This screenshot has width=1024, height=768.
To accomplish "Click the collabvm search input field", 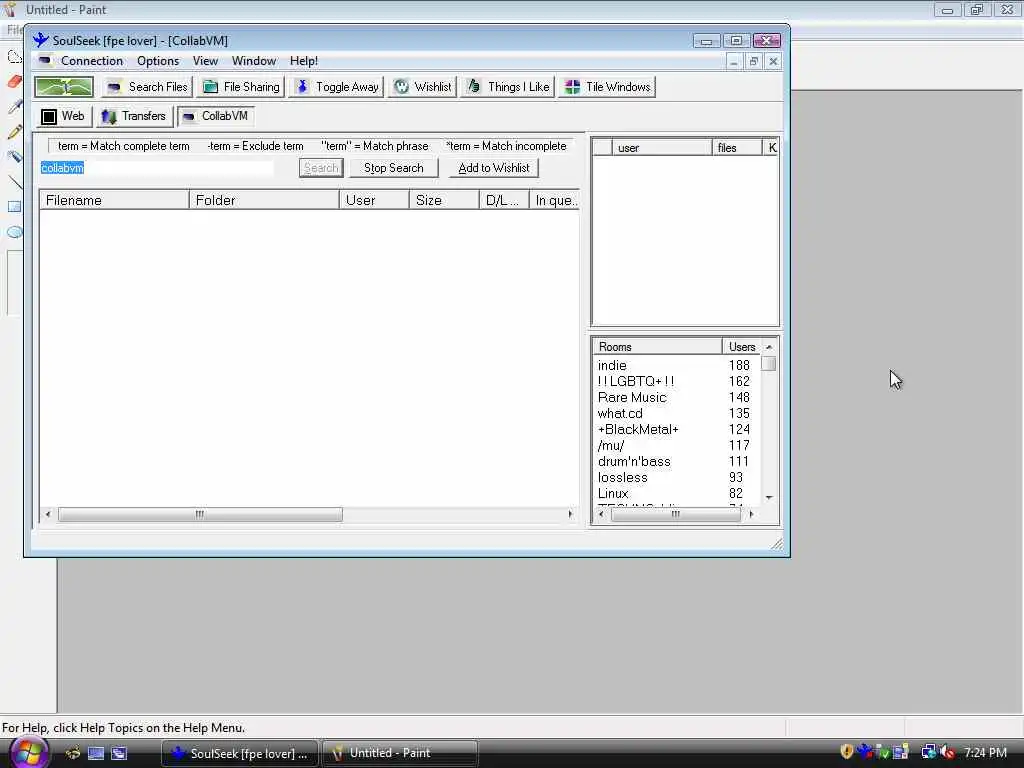I will 157,168.
